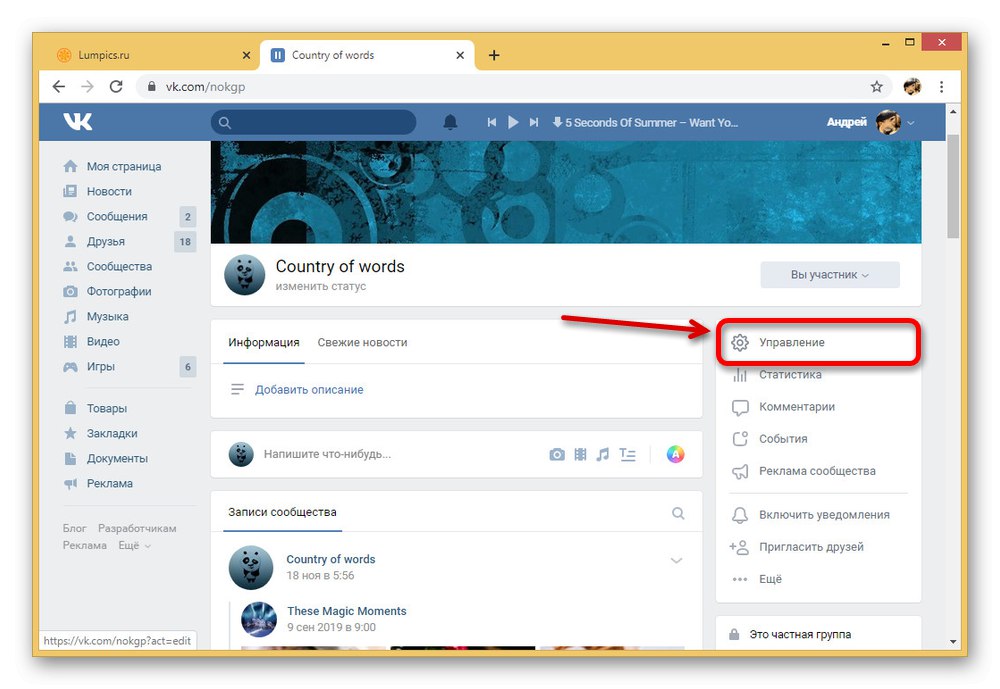
Task: Open Chrome three-dot menu
Action: [x=941, y=87]
